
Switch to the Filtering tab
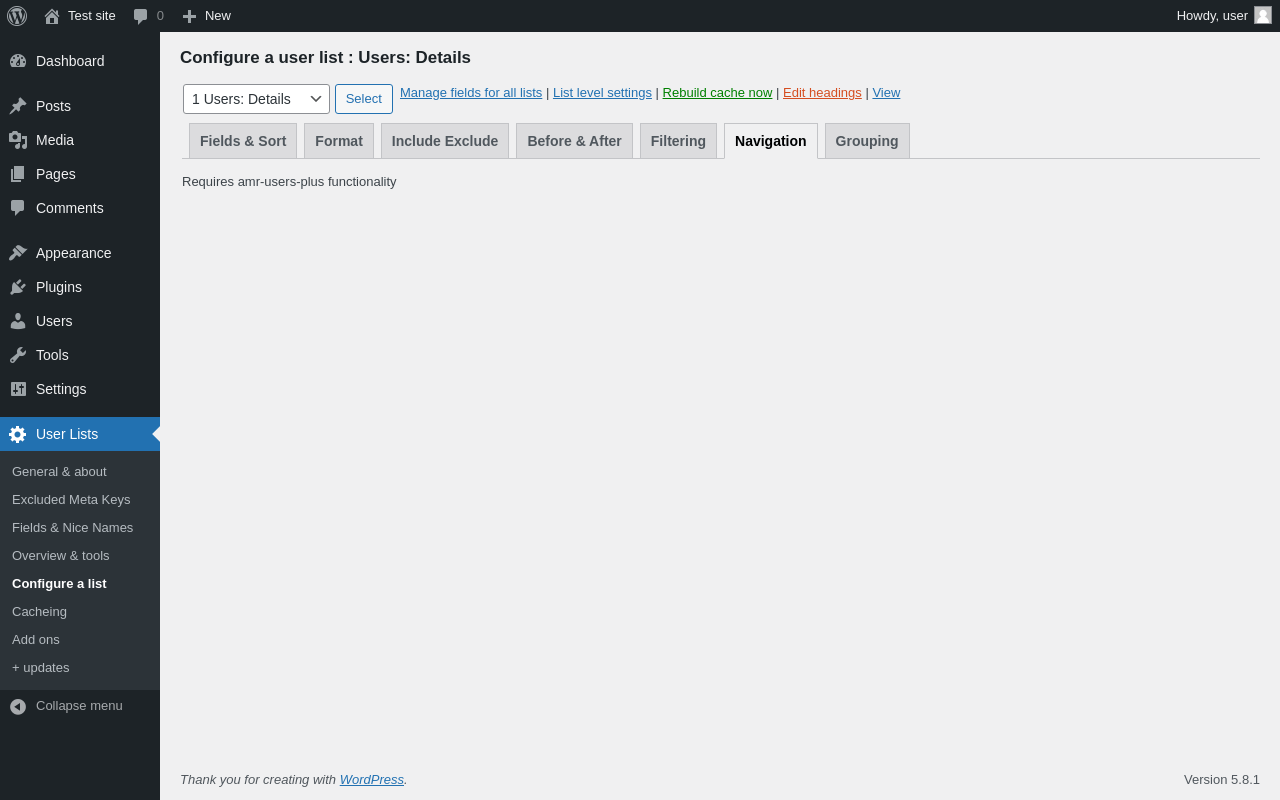coord(678,141)
